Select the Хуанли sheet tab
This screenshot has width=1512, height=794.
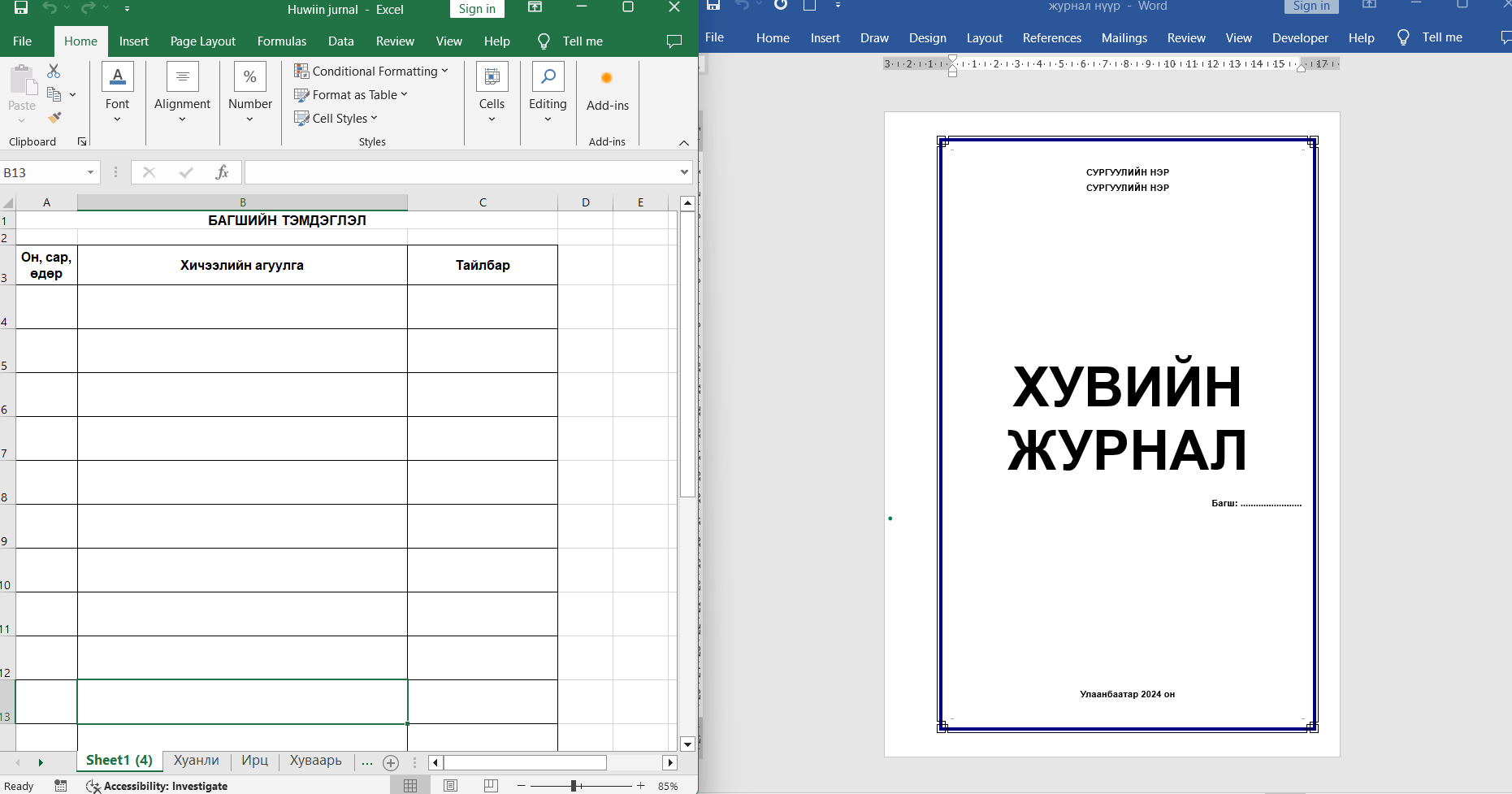[197, 761]
